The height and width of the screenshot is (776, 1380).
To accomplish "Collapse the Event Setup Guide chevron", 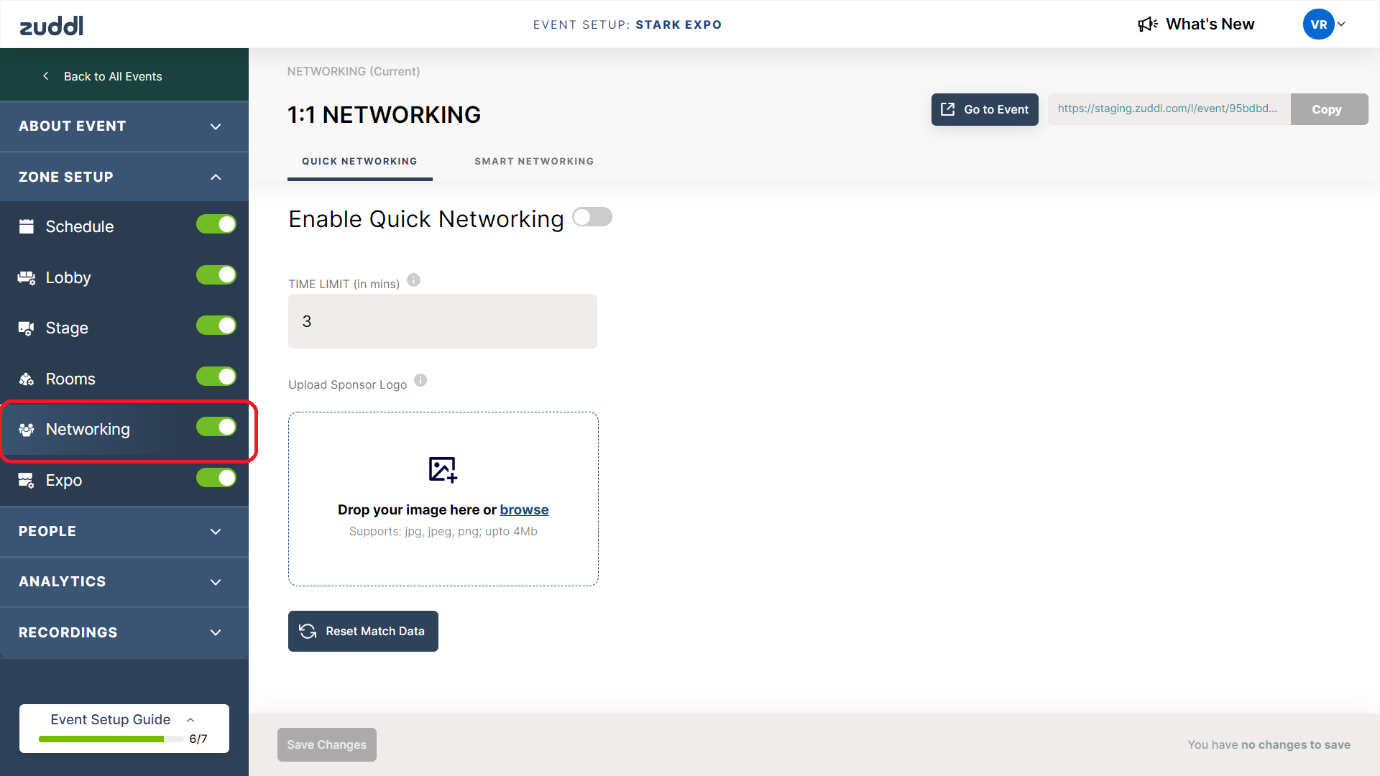I will [x=190, y=720].
